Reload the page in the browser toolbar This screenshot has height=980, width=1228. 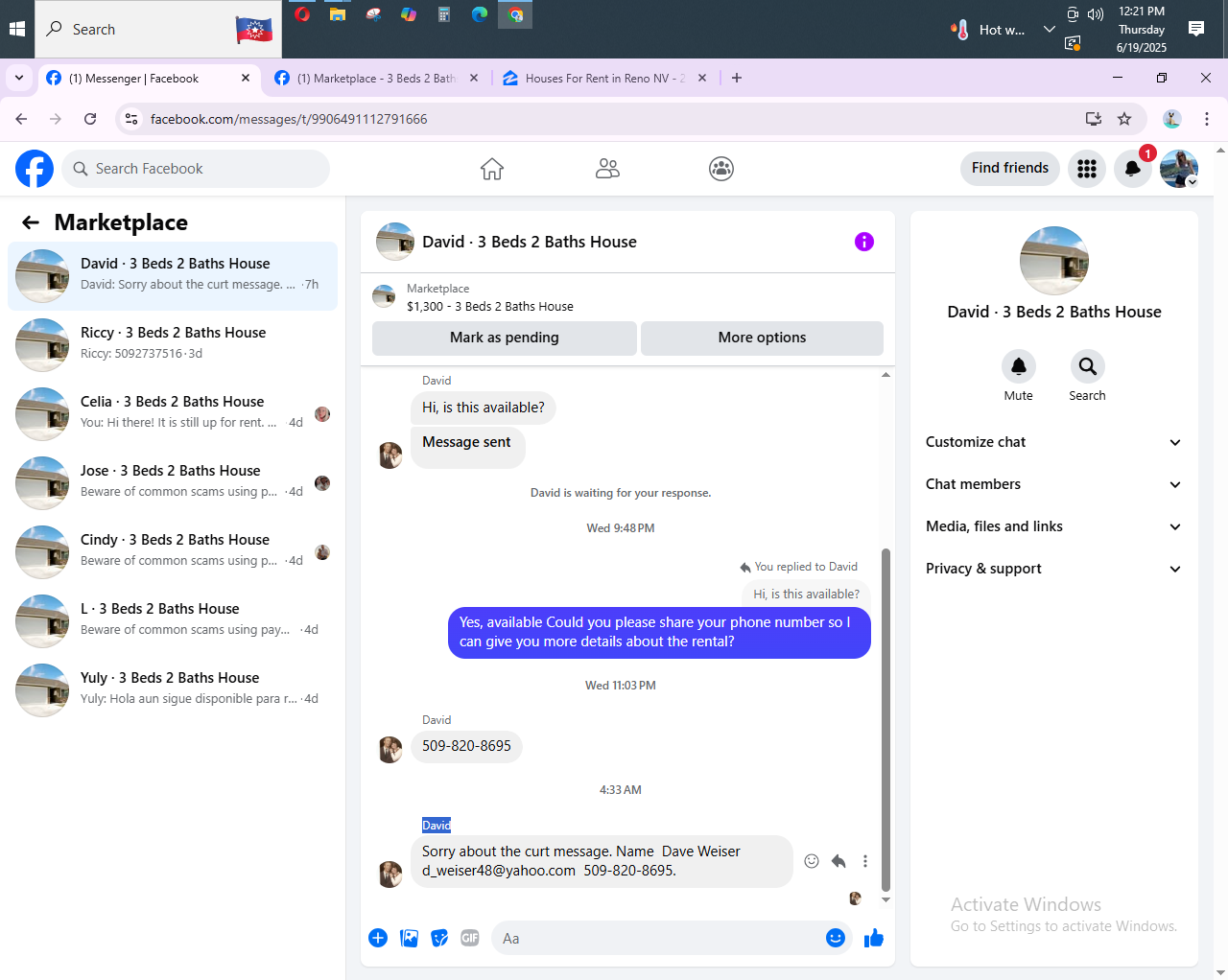click(90, 119)
